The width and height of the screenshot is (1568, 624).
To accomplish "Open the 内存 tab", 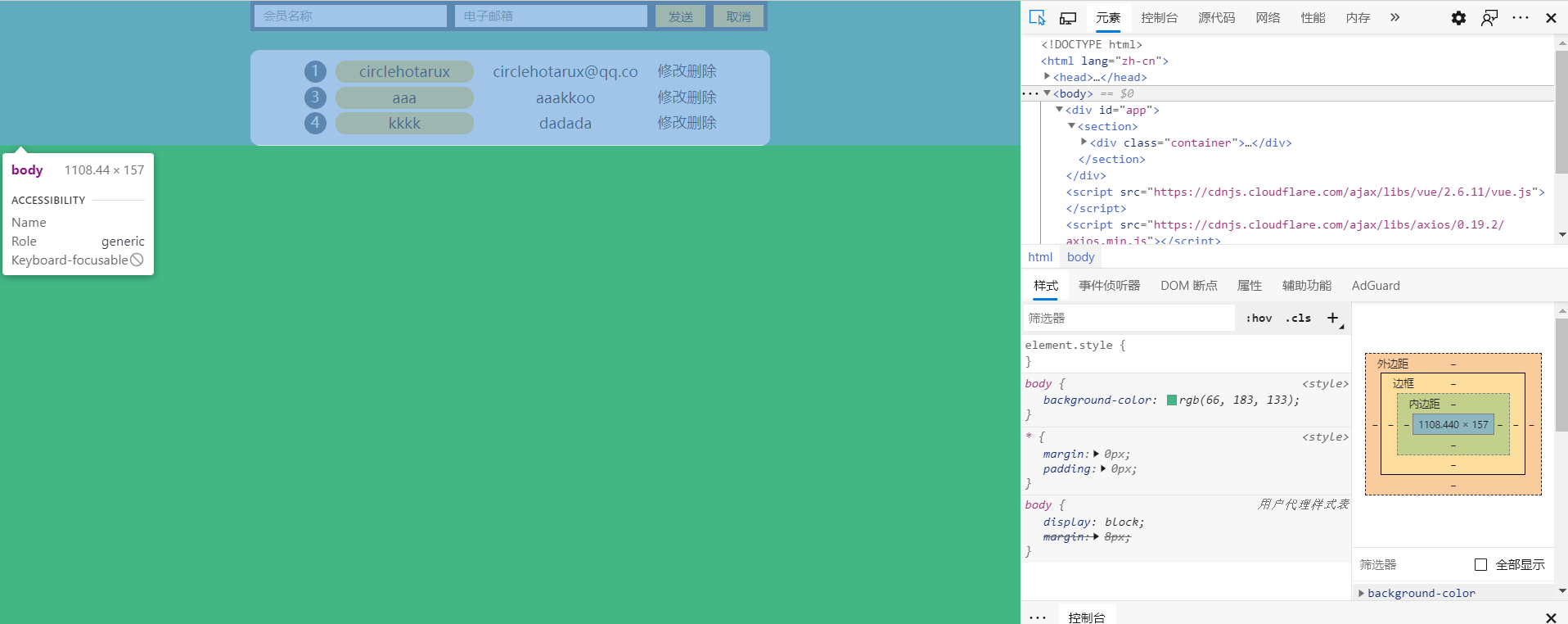I will [x=1358, y=17].
